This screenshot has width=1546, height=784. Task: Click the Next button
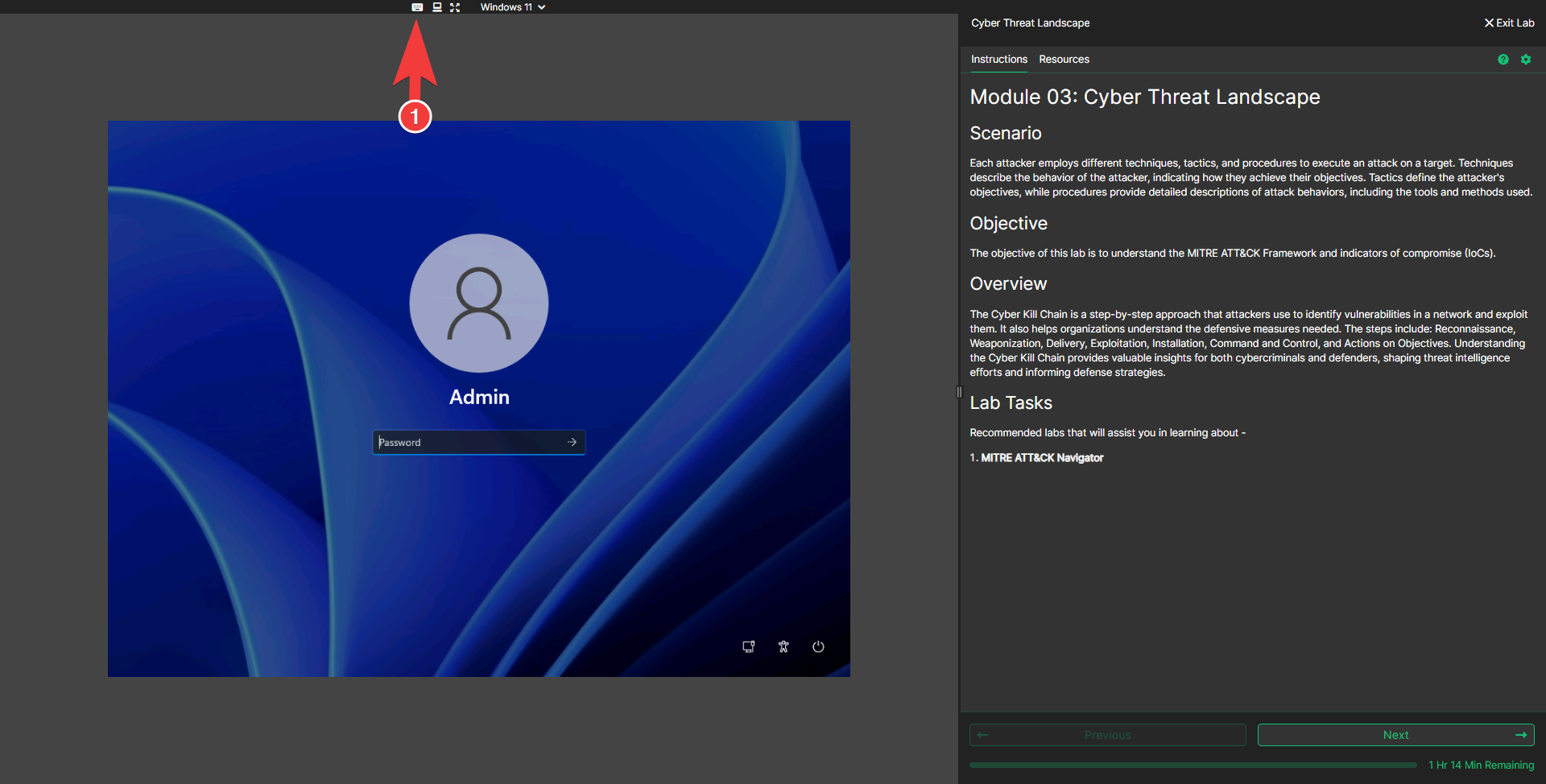(x=1395, y=735)
